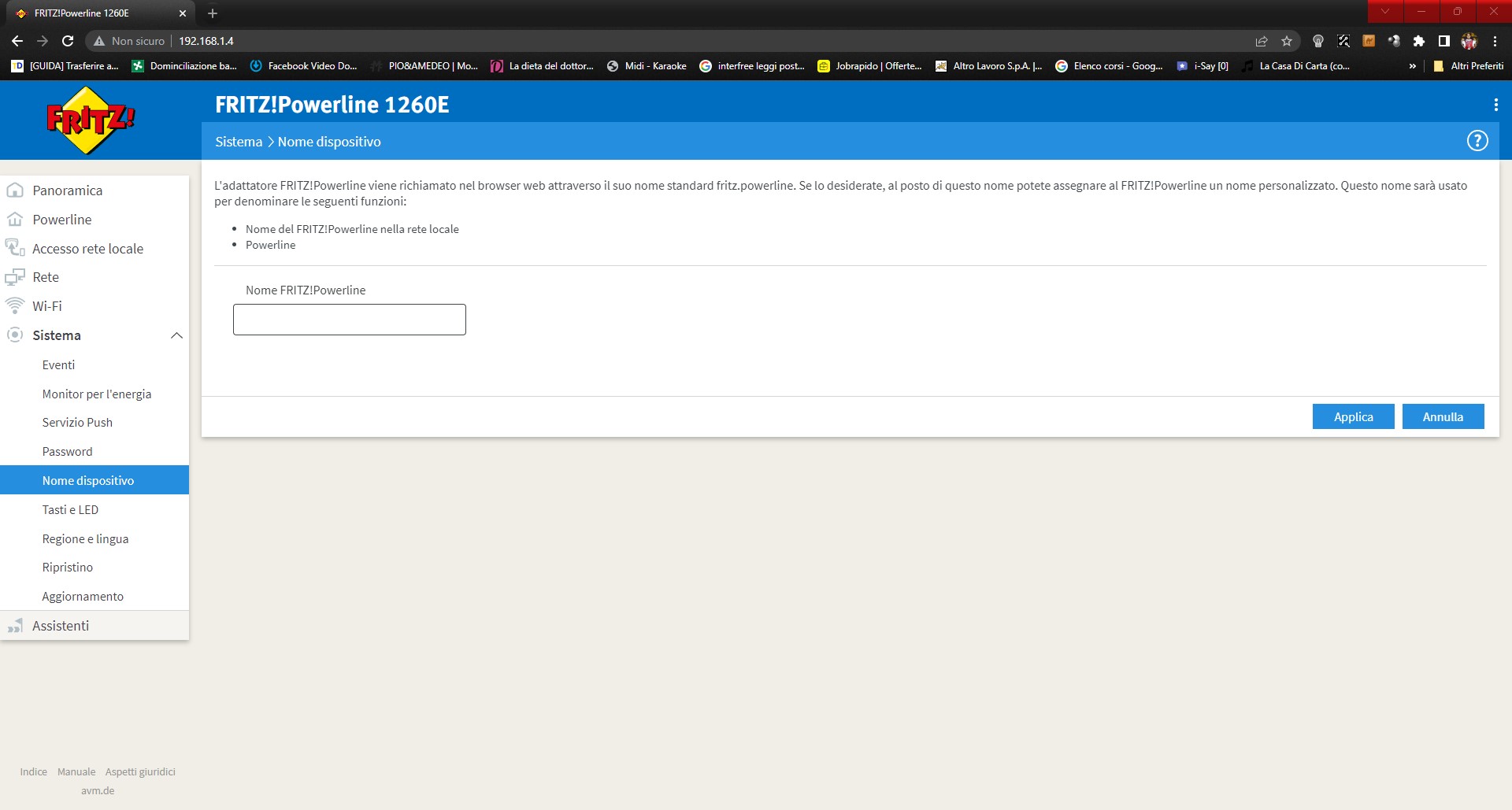Select Servizio Push

(x=77, y=423)
